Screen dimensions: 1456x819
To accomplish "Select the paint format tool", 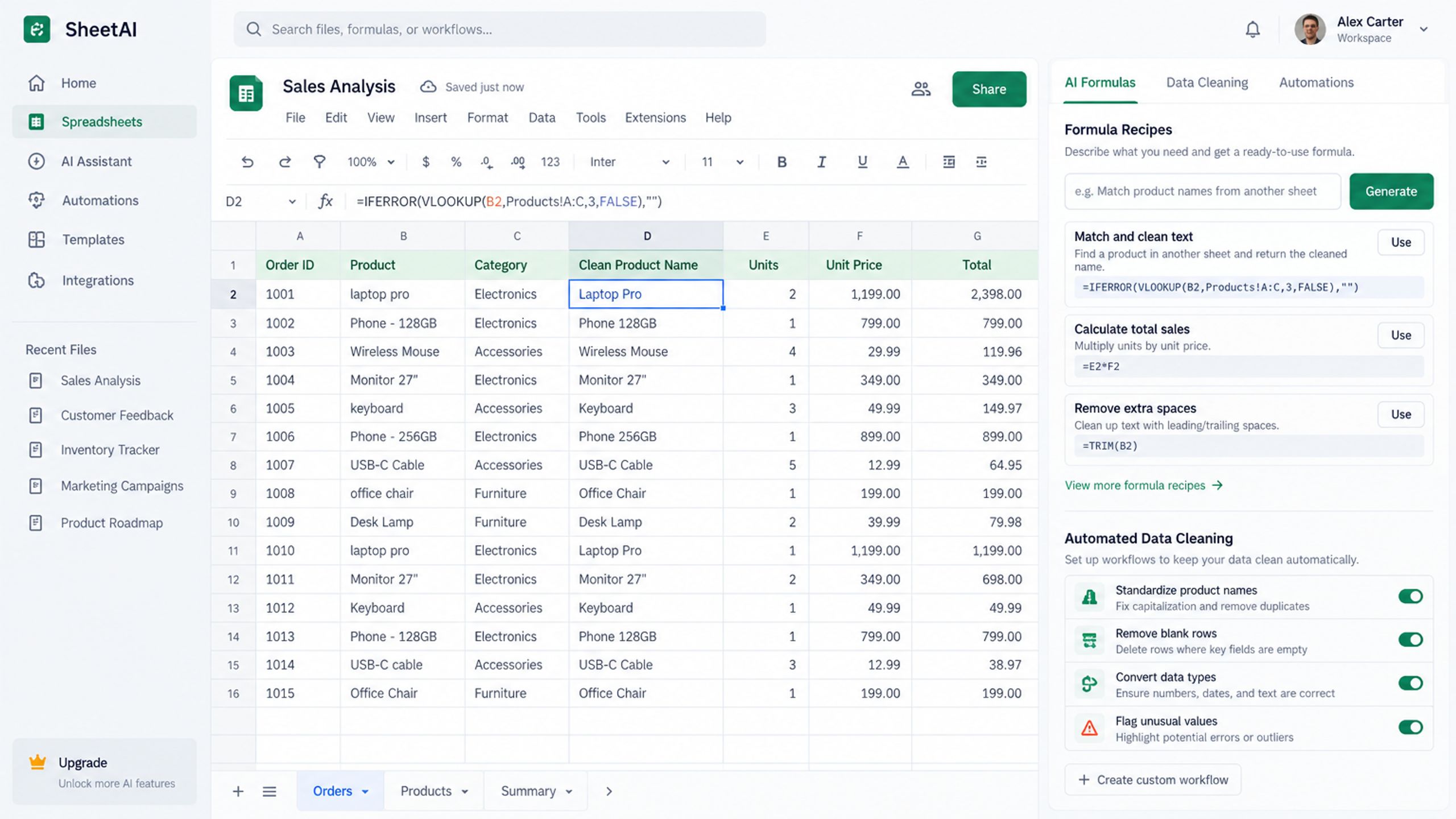I will point(320,162).
